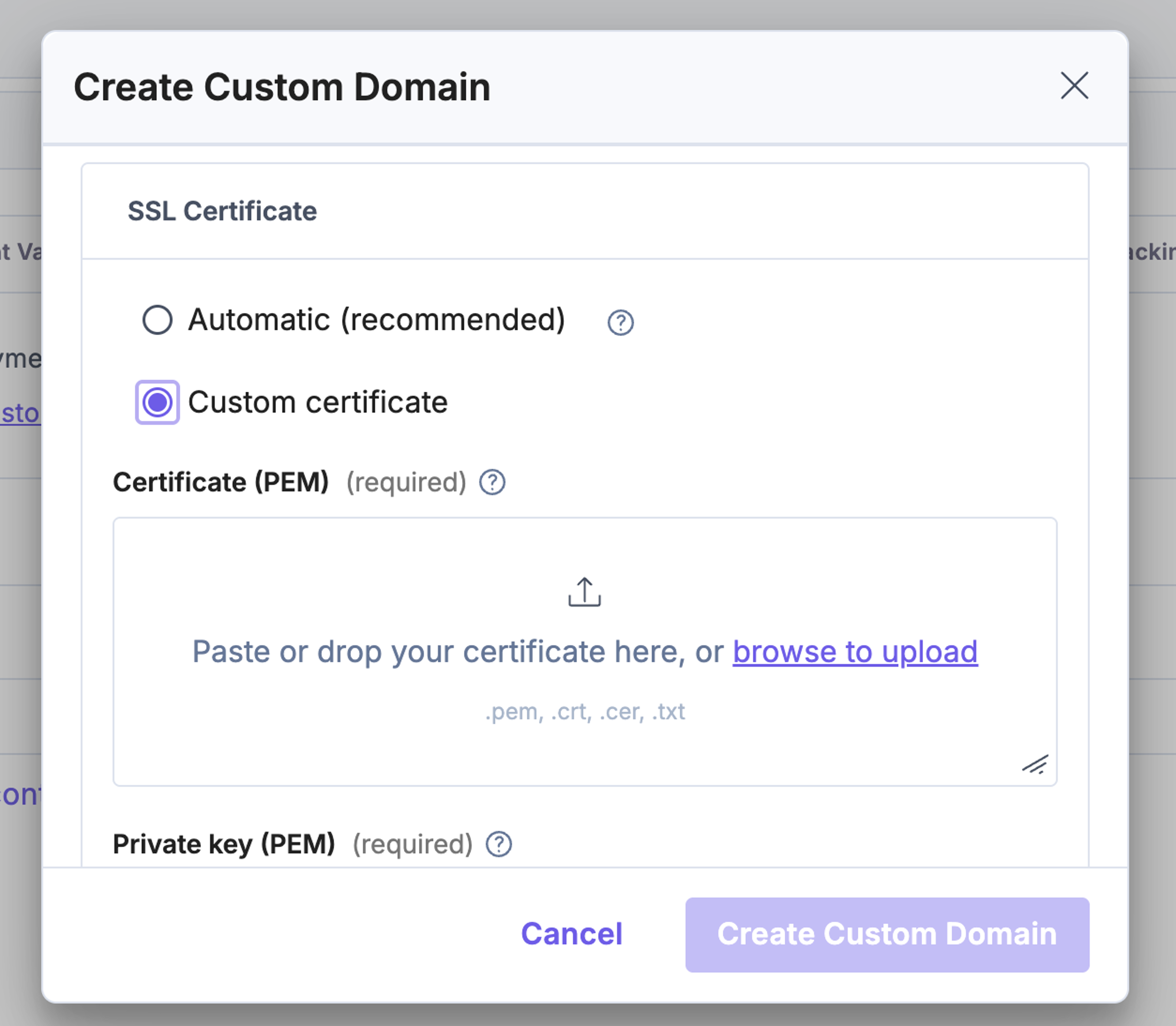Close the Create Custom Domain dialog

coord(1074,86)
